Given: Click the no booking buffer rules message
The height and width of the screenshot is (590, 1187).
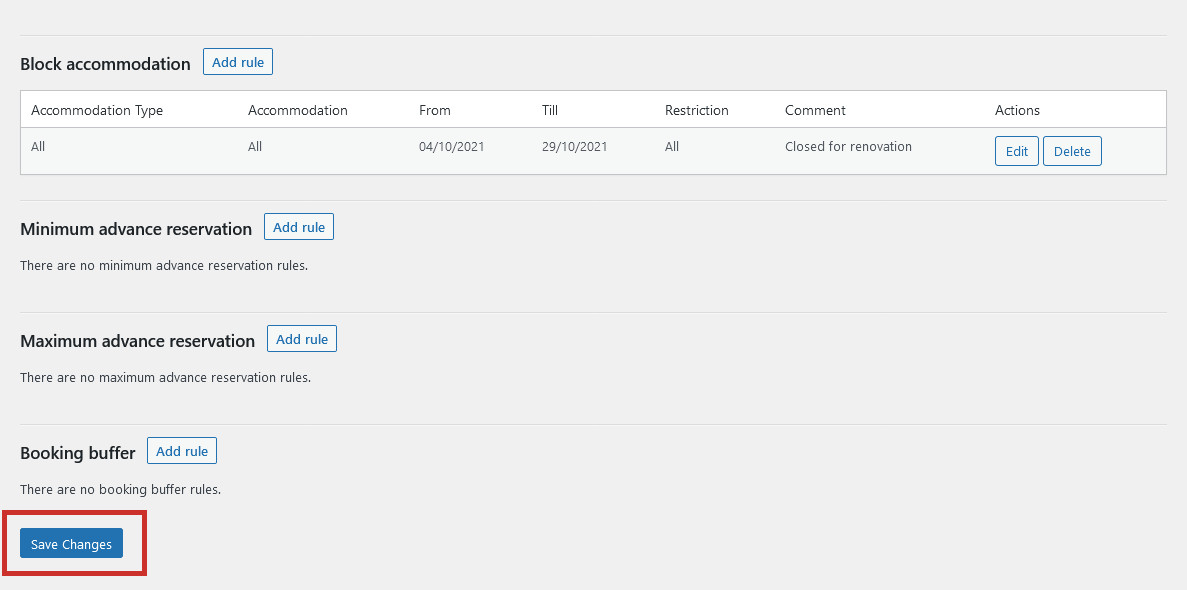Looking at the screenshot, I should [x=120, y=489].
